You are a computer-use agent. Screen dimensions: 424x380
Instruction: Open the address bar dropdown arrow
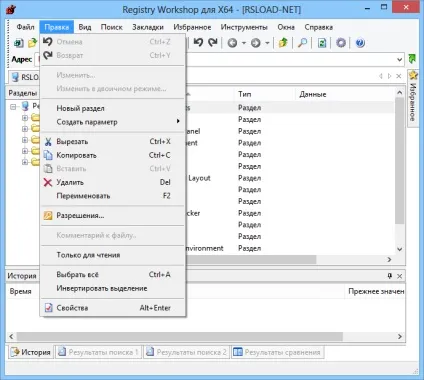pos(399,60)
